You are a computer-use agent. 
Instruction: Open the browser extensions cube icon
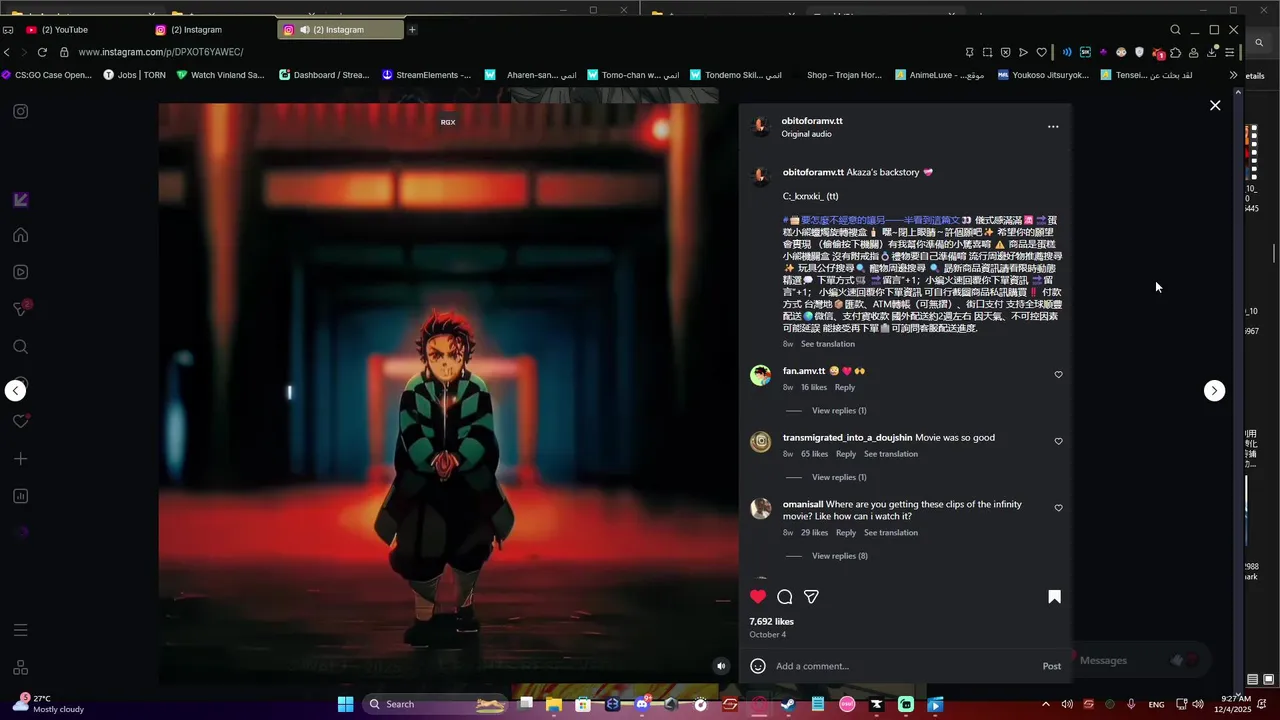1175,52
